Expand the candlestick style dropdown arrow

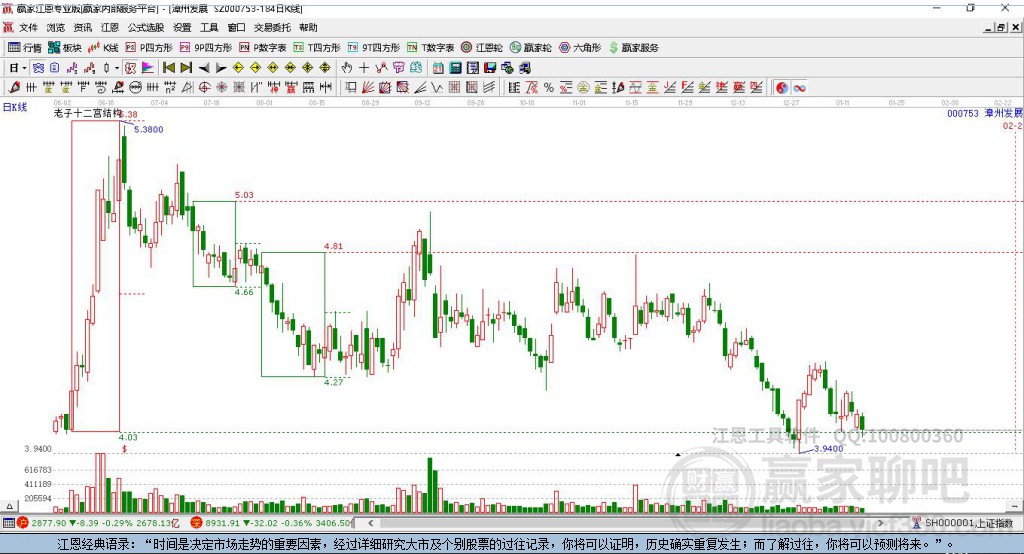coord(117,68)
